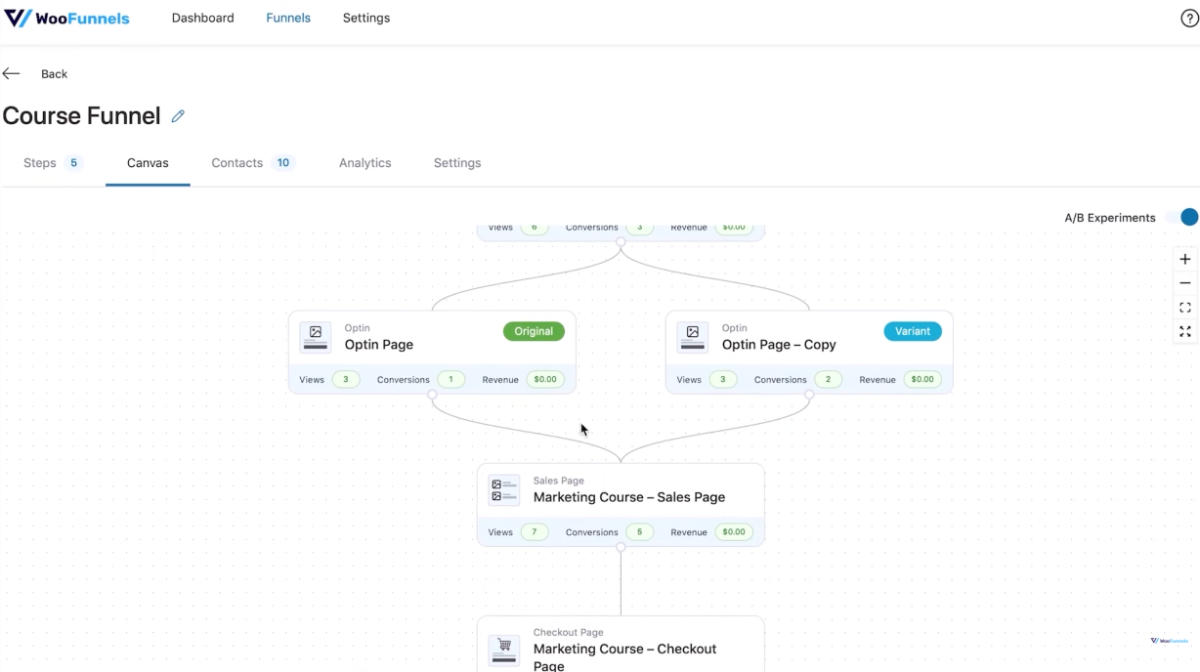Open Marketing Course – Checkout Page title
The height and width of the screenshot is (672, 1200).
pyautogui.click(x=625, y=657)
